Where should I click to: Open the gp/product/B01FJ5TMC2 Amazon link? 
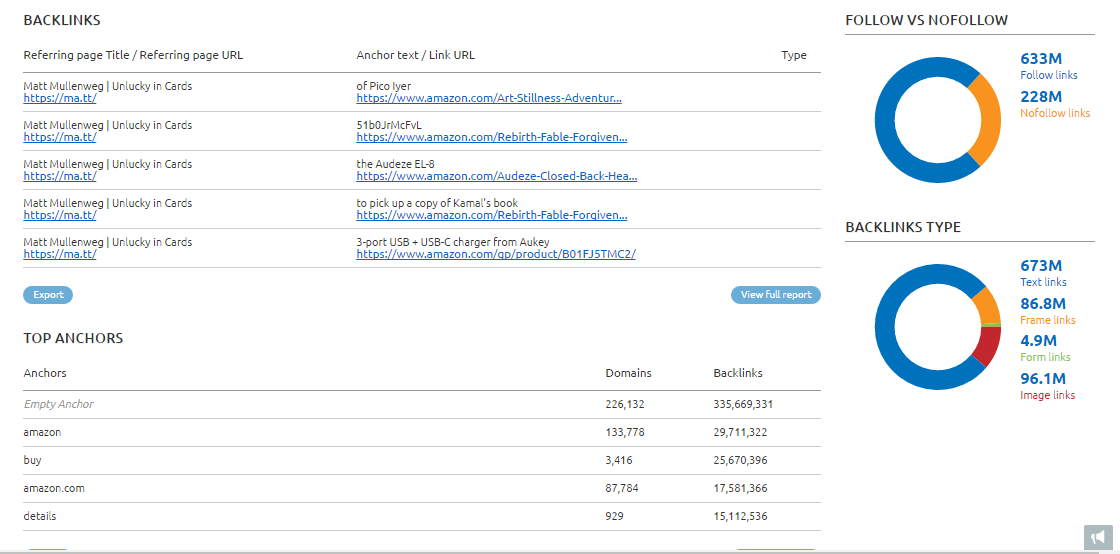pyautogui.click(x=496, y=254)
